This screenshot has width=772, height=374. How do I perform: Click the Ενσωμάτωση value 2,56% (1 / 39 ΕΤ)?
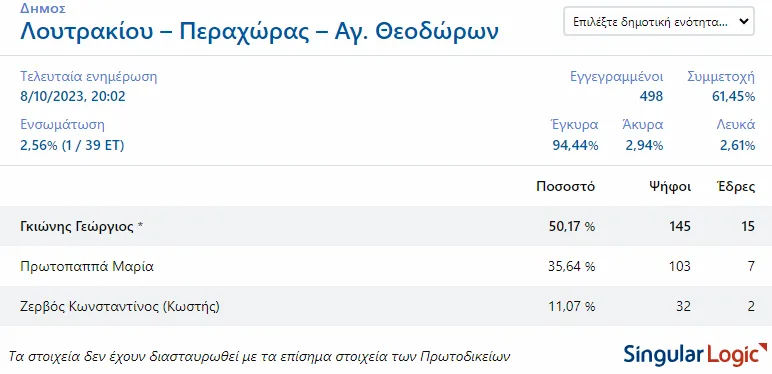(72, 146)
